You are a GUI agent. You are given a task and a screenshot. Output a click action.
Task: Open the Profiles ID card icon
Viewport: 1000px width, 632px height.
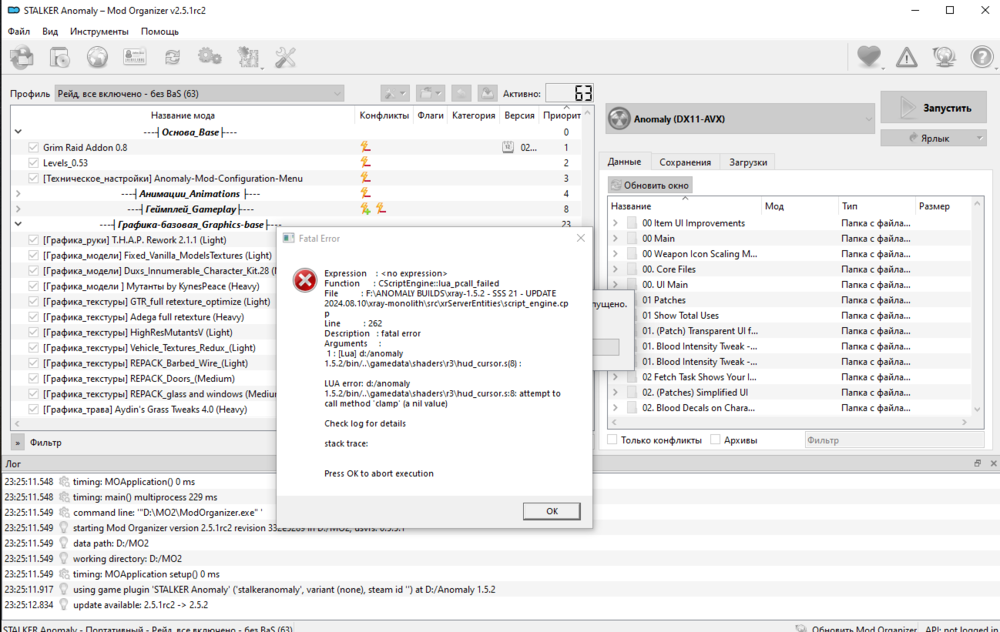pyautogui.click(x=134, y=57)
